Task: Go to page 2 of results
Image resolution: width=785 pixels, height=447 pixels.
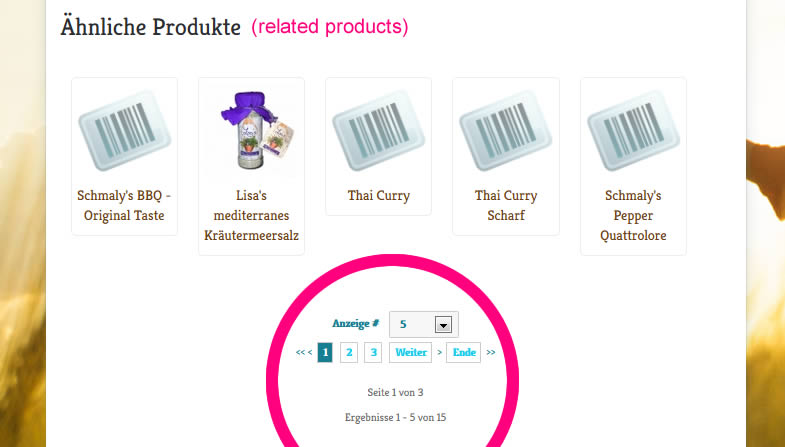Action: (x=349, y=352)
